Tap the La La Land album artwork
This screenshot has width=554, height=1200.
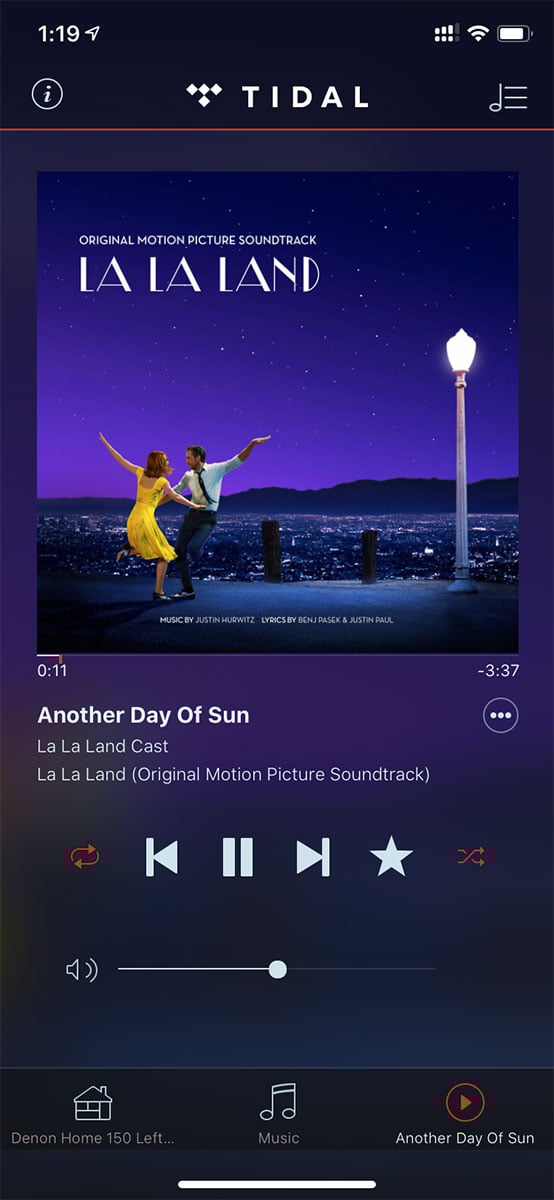point(278,412)
